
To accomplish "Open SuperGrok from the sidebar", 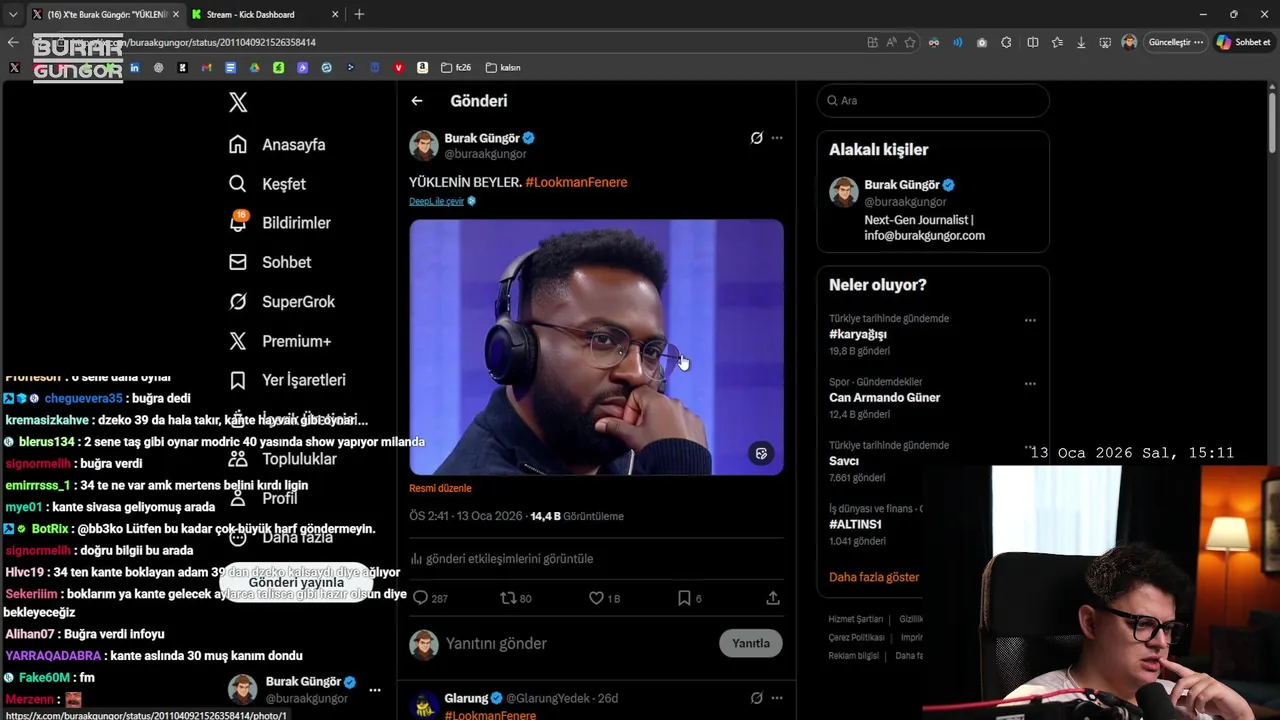I will click(x=281, y=301).
